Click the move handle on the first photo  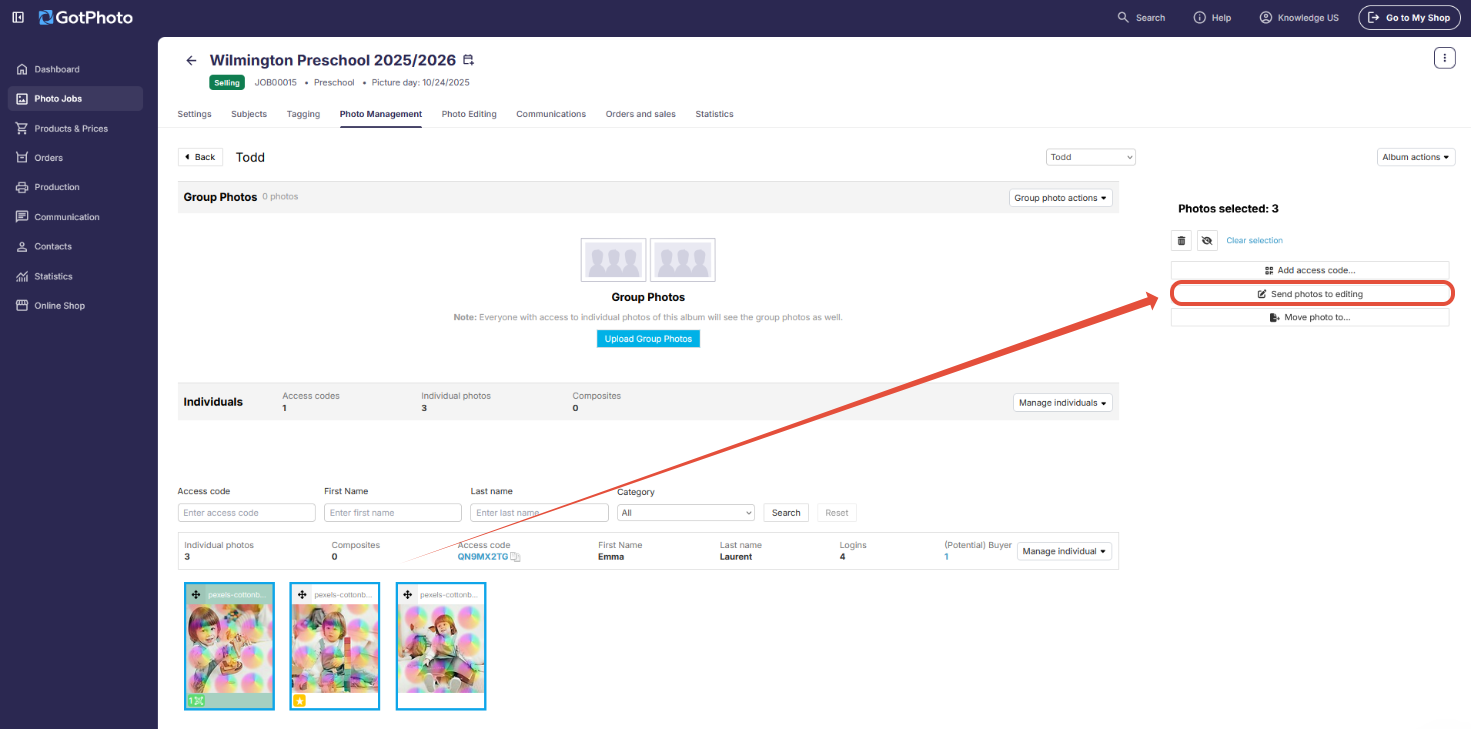(196, 594)
